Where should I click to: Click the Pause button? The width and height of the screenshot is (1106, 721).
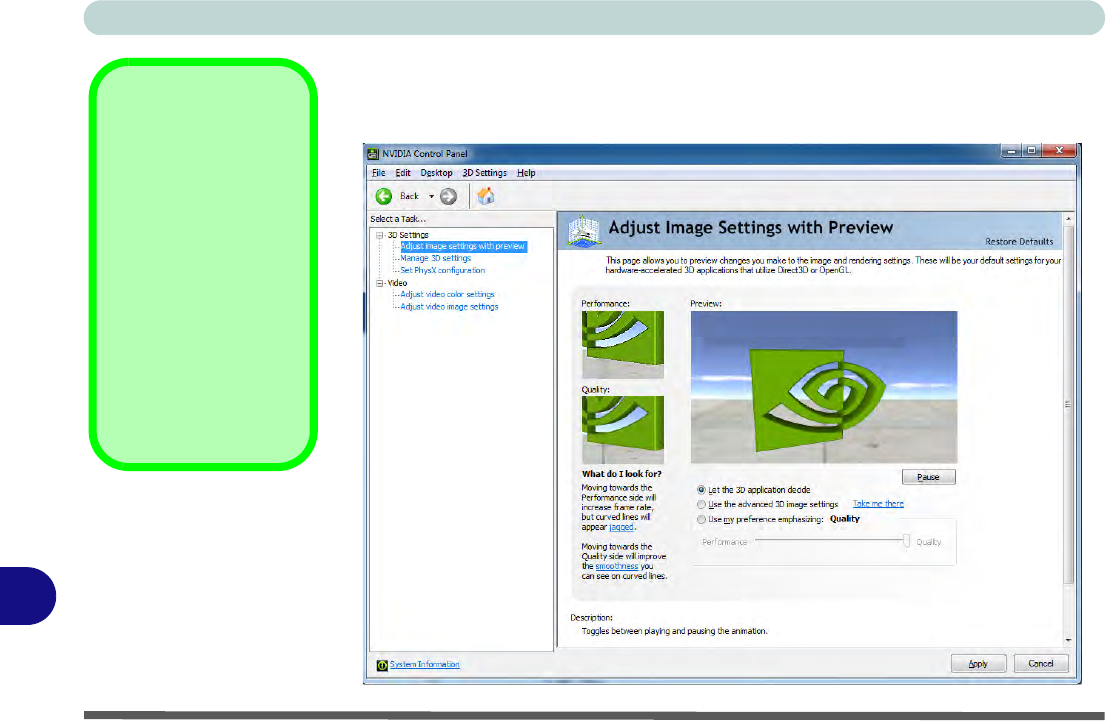click(928, 477)
